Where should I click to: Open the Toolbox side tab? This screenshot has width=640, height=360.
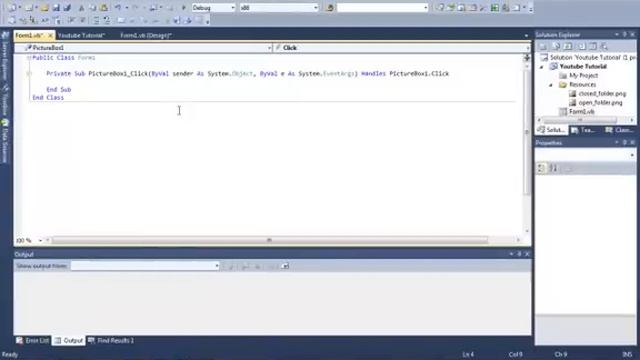point(5,101)
